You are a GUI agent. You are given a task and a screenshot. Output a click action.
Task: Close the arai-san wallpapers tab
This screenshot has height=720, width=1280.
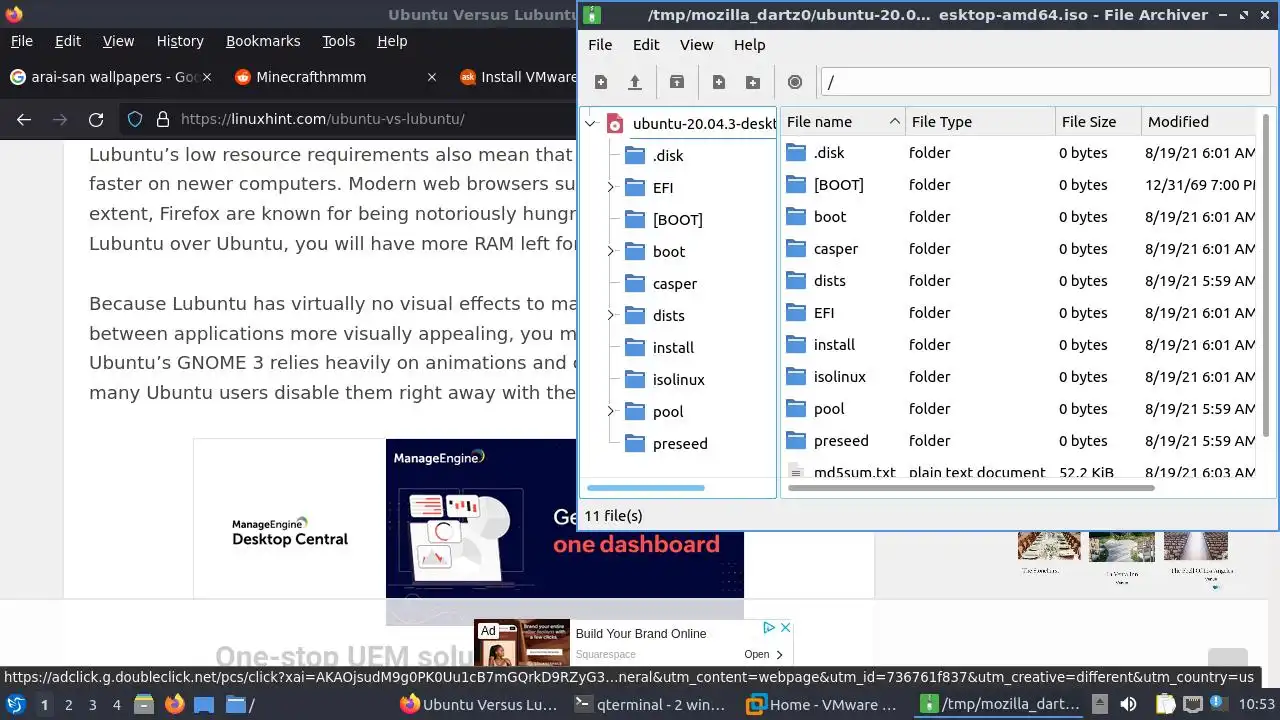(x=207, y=77)
